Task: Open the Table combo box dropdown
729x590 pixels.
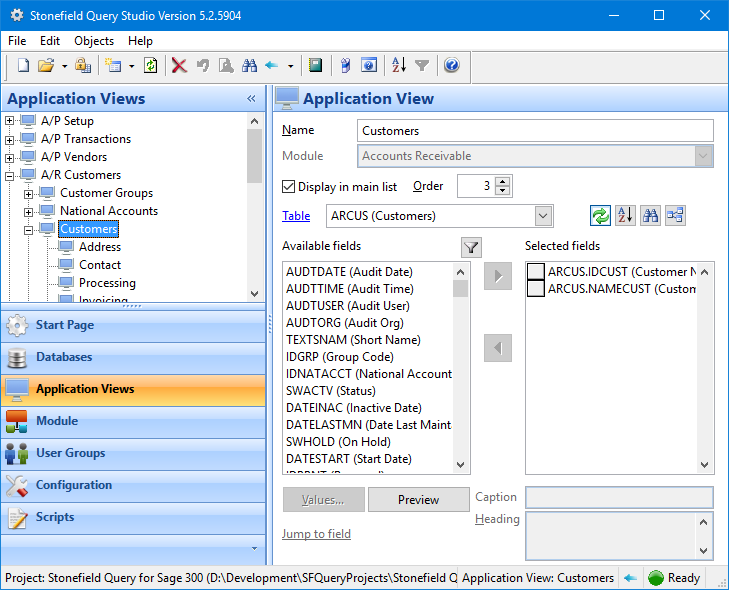Action: point(543,216)
